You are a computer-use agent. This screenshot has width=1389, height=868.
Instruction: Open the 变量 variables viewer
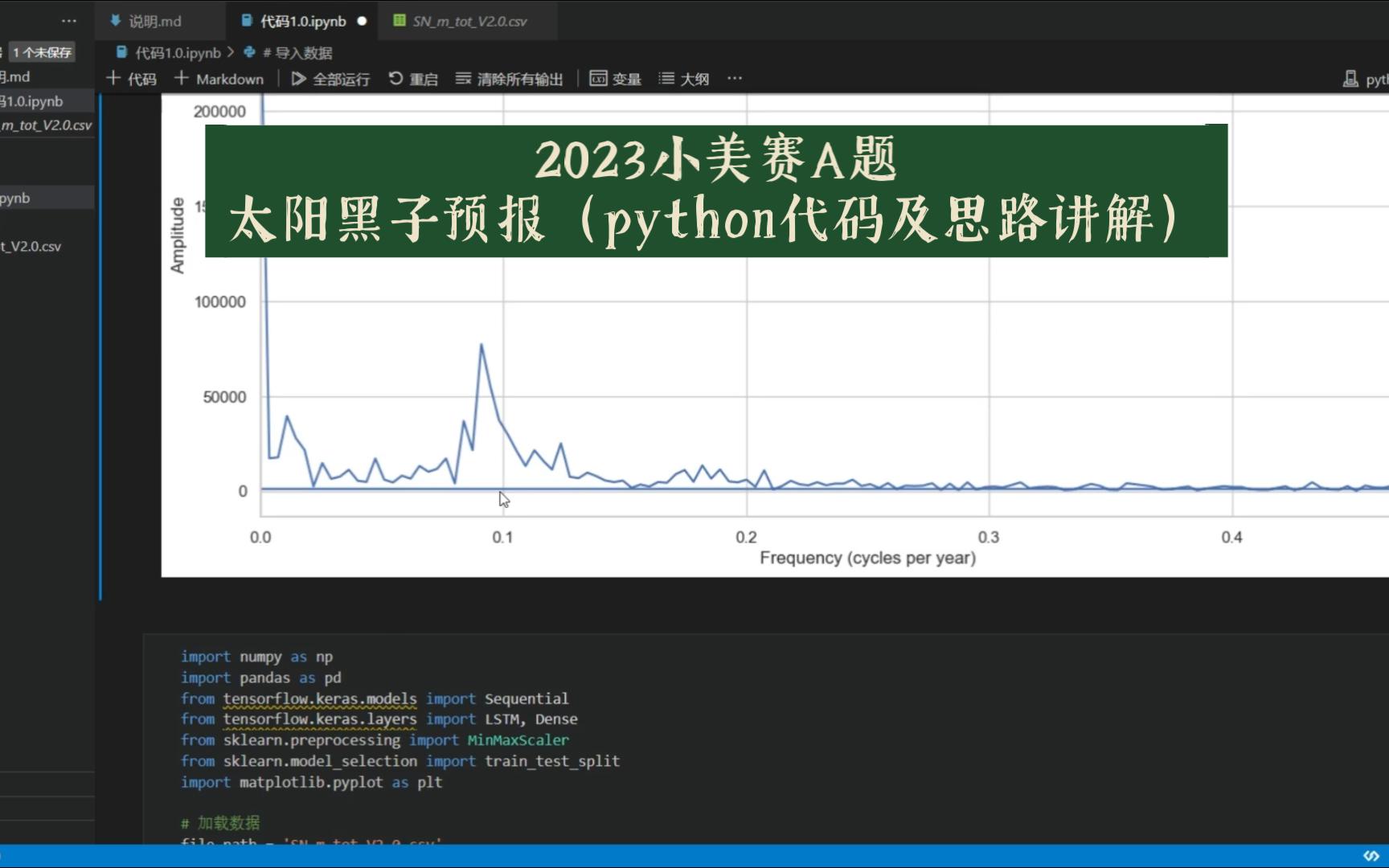point(615,79)
